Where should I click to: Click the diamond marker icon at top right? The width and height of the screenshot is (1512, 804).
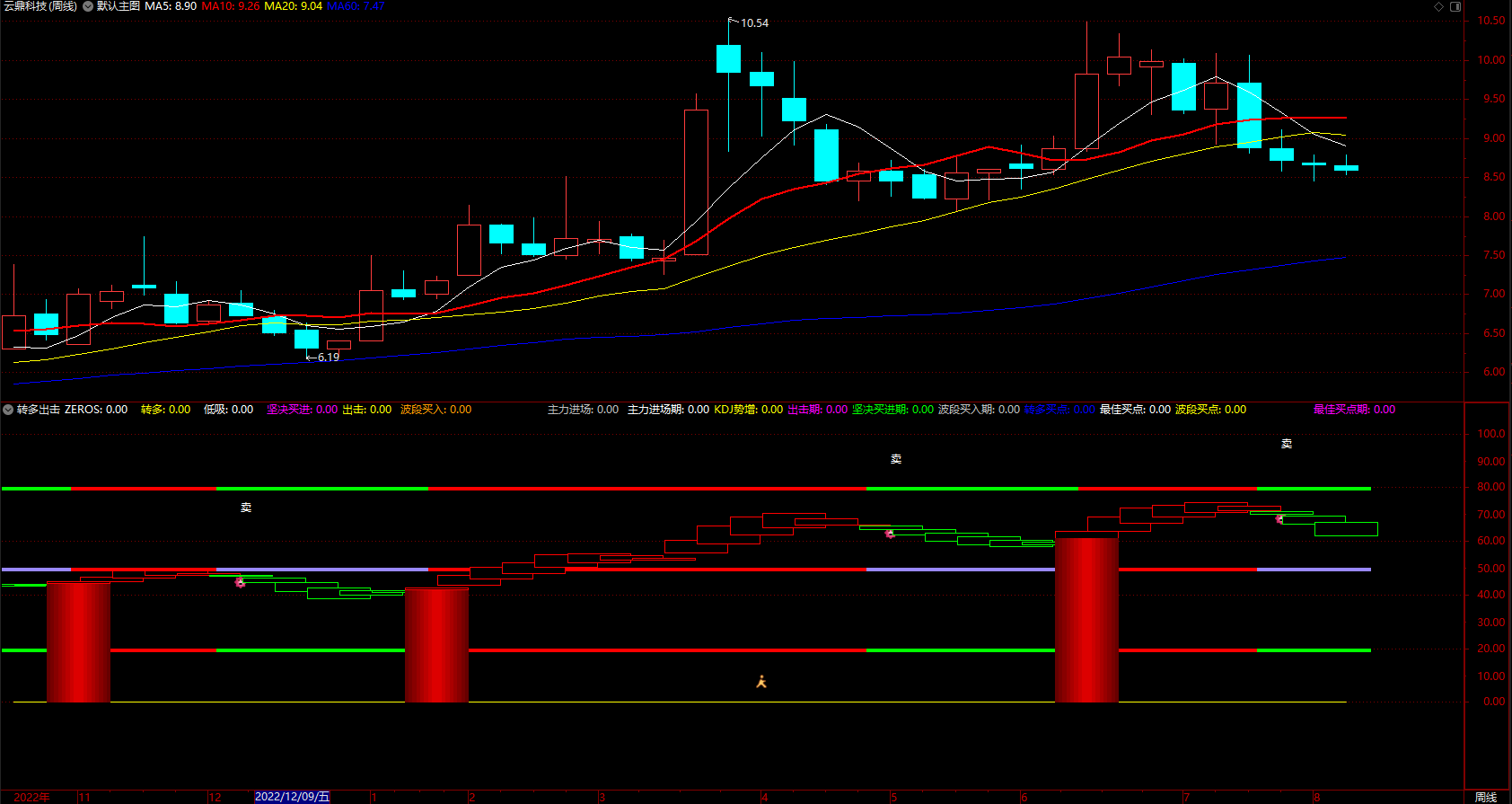pyautogui.click(x=1438, y=6)
